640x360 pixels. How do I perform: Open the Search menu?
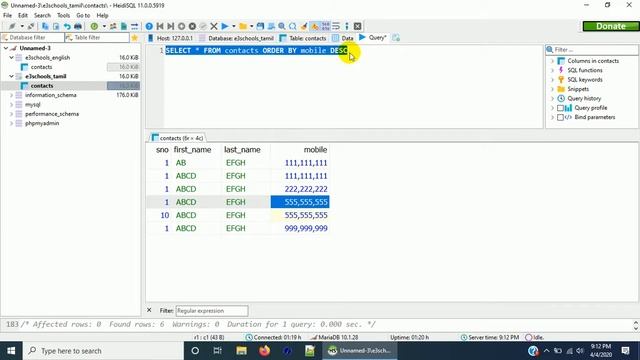(x=42, y=16)
